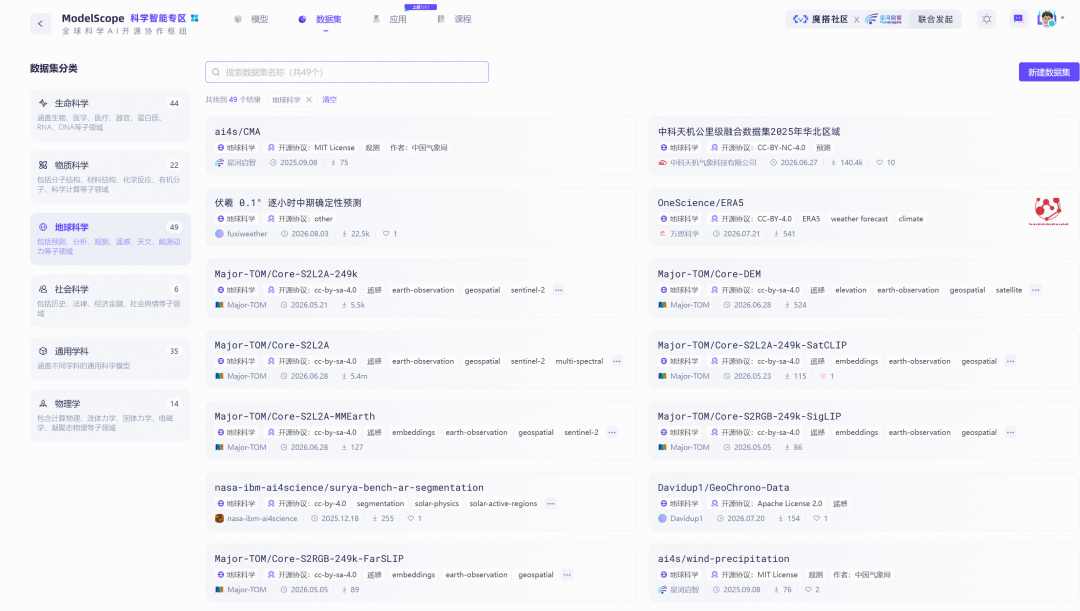Switch to the 课程 tab
The image size is (1080, 611).
tap(455, 19)
